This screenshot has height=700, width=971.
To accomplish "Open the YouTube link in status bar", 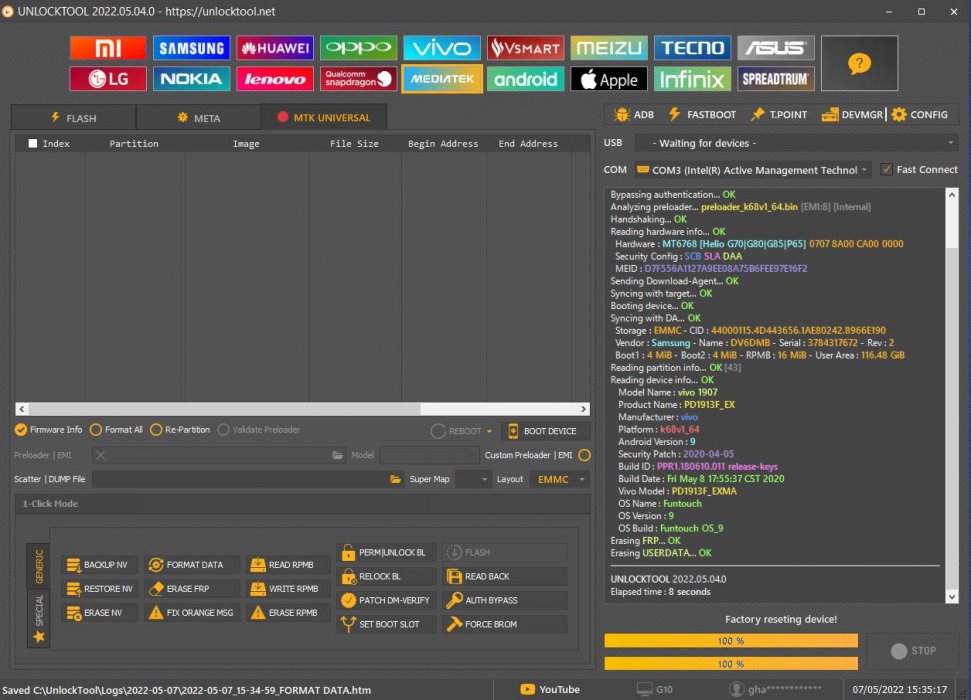I will coord(551,689).
